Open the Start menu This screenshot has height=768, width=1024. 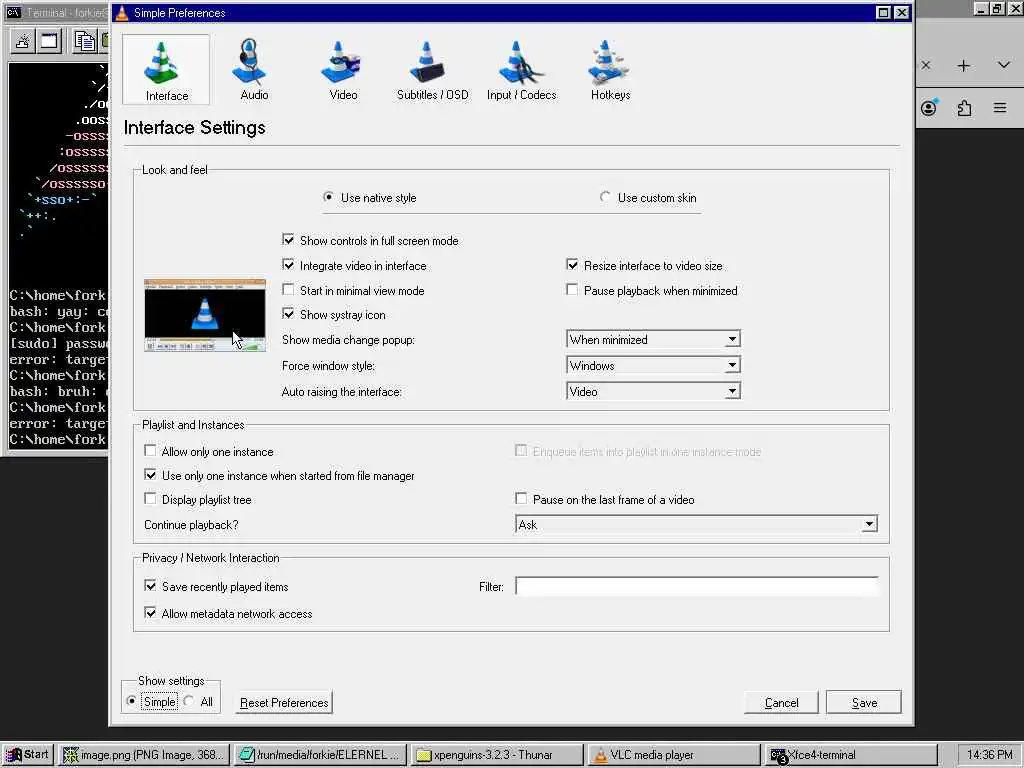[27, 755]
